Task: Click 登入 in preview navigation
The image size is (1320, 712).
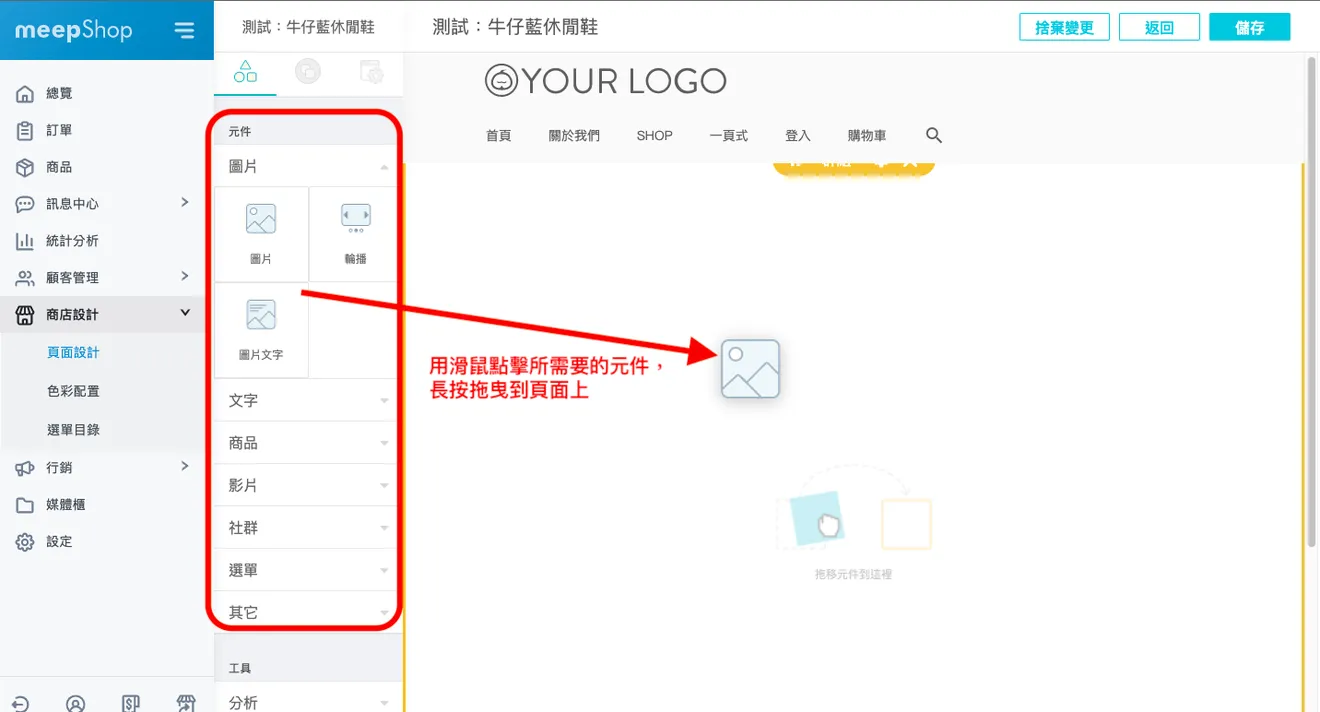Action: click(x=798, y=136)
